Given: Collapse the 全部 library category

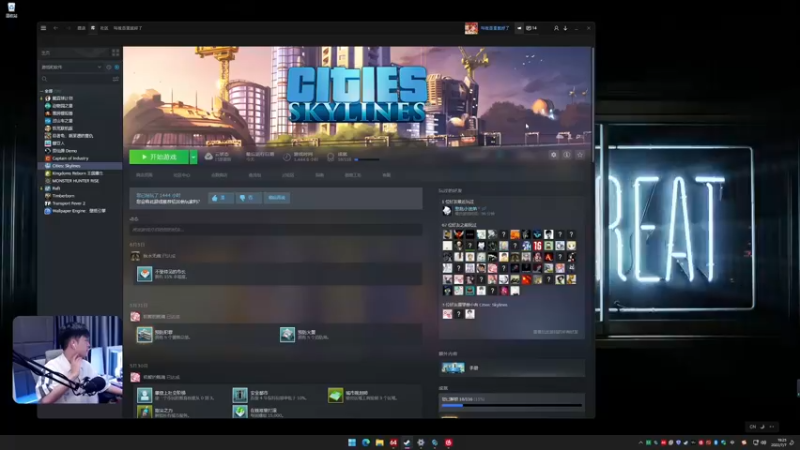Looking at the screenshot, I should pos(42,91).
